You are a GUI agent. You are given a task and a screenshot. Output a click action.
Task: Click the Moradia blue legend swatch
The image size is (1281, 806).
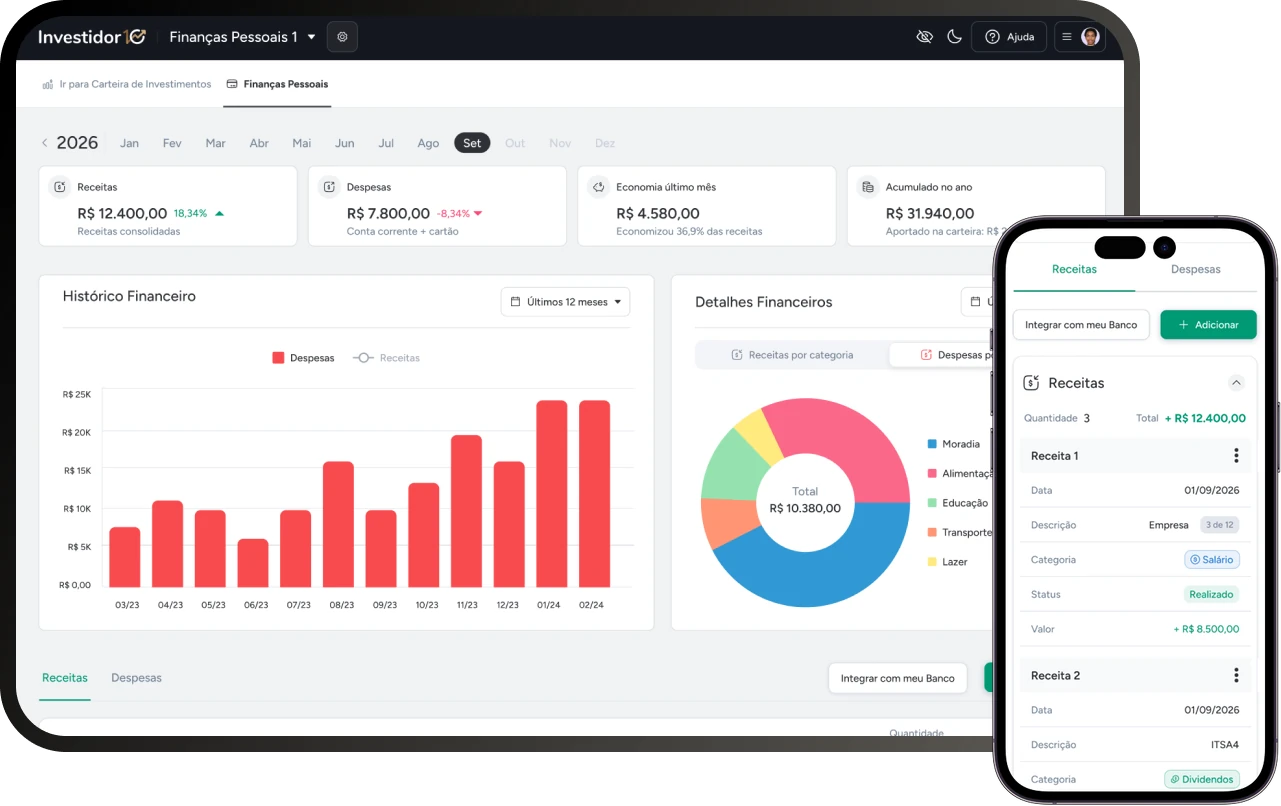point(932,444)
